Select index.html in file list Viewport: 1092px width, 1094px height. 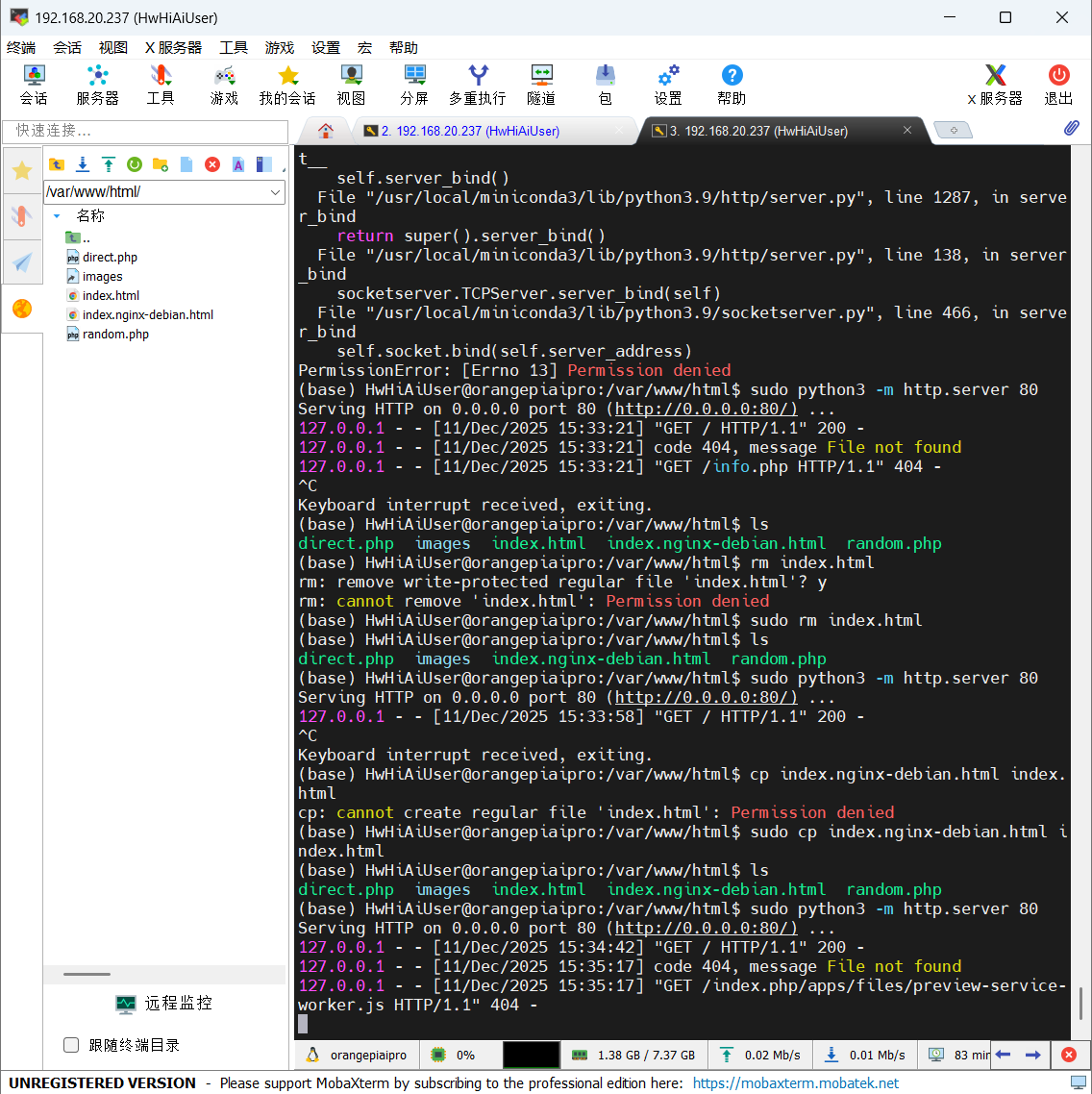(103, 295)
